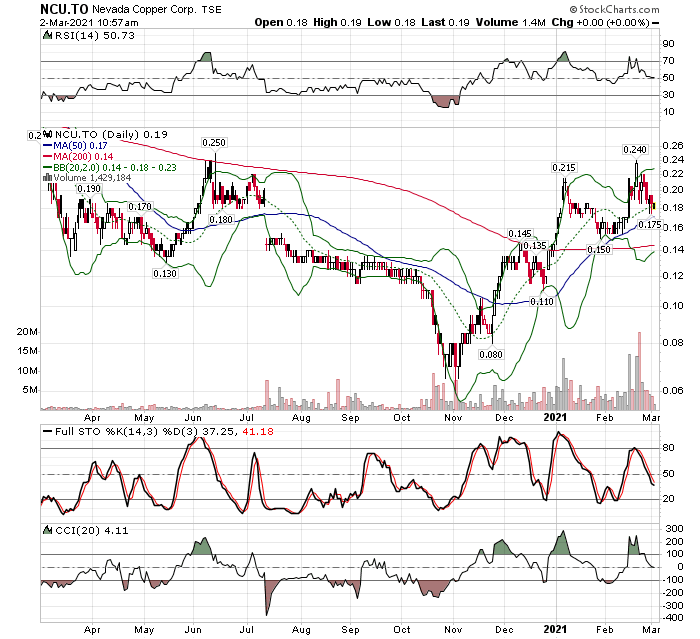Screen dimensions: 700x639
Task: Click the CCI(20) indicator icon
Action: coord(47,530)
